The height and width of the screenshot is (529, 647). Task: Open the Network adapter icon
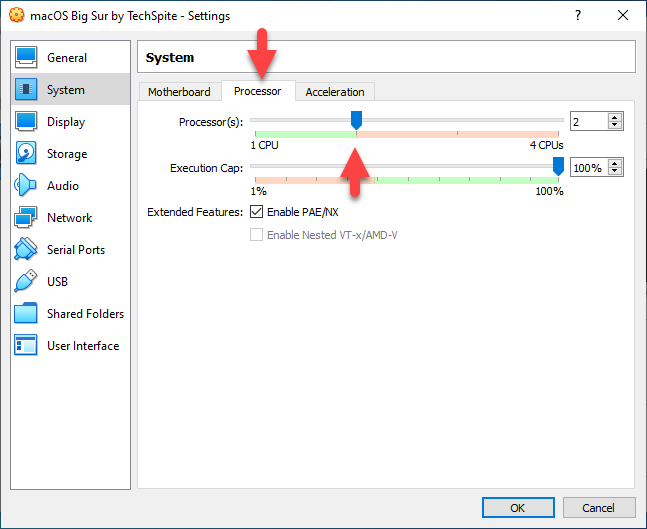(26, 218)
